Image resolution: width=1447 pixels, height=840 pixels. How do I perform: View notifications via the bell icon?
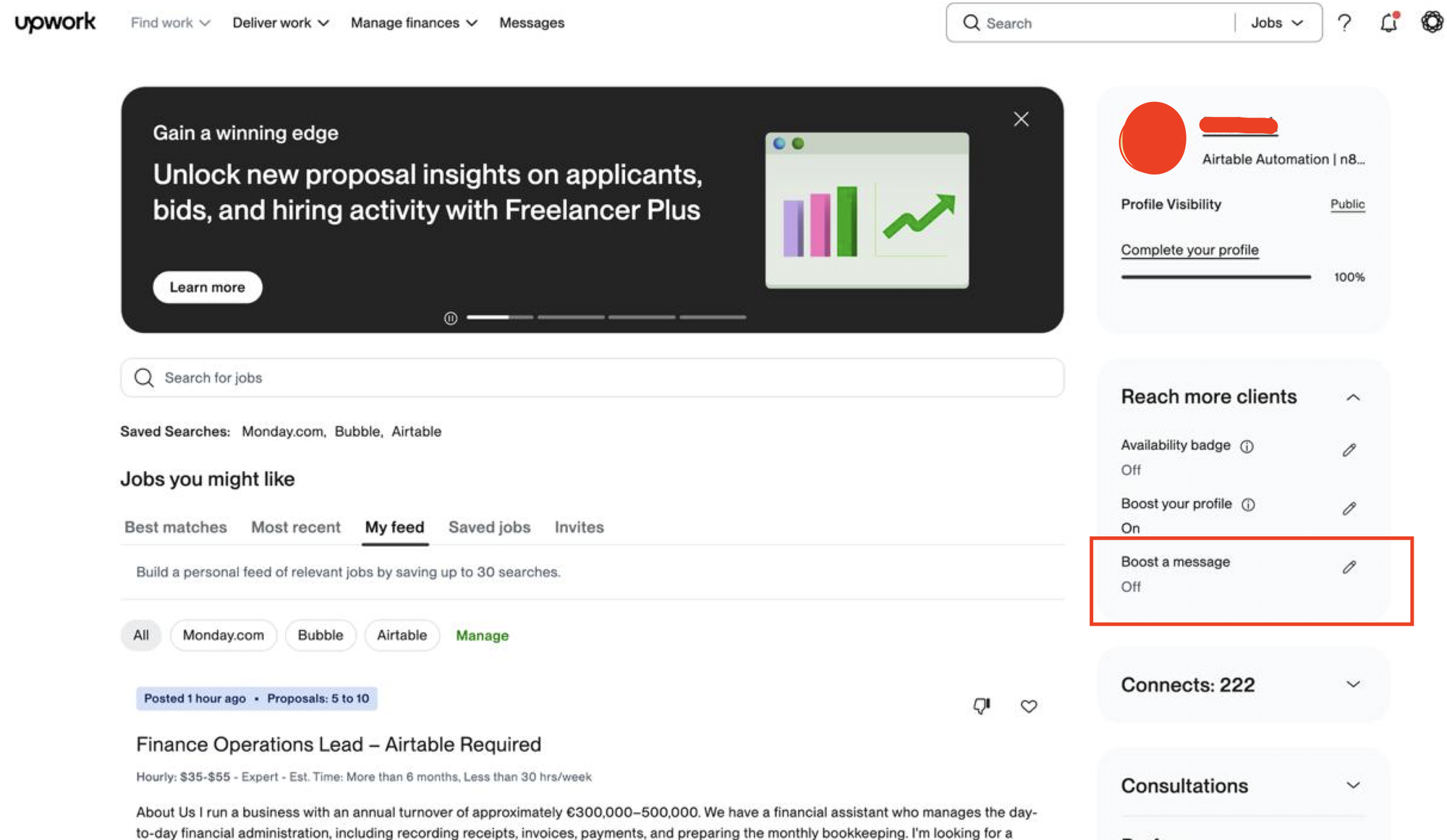tap(1388, 22)
